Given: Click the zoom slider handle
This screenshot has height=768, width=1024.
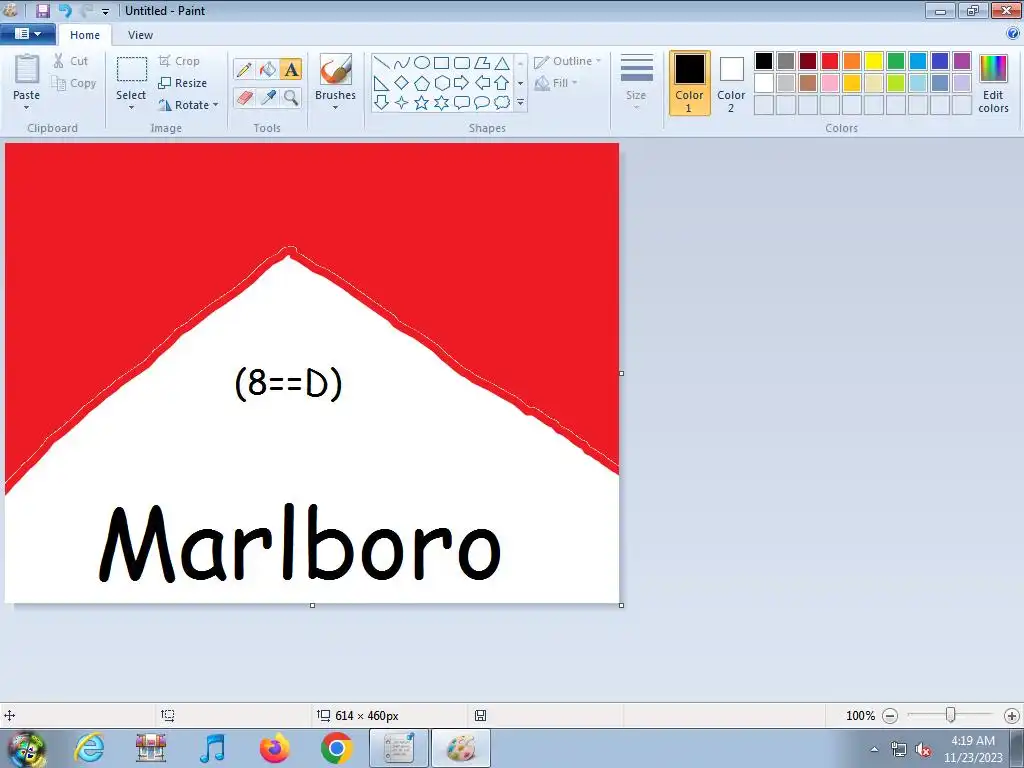Looking at the screenshot, I should (x=951, y=715).
